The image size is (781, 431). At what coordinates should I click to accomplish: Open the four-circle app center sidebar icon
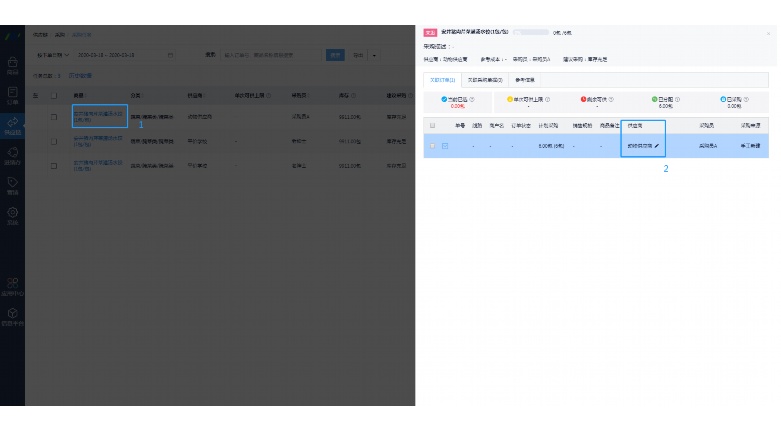pos(12,284)
